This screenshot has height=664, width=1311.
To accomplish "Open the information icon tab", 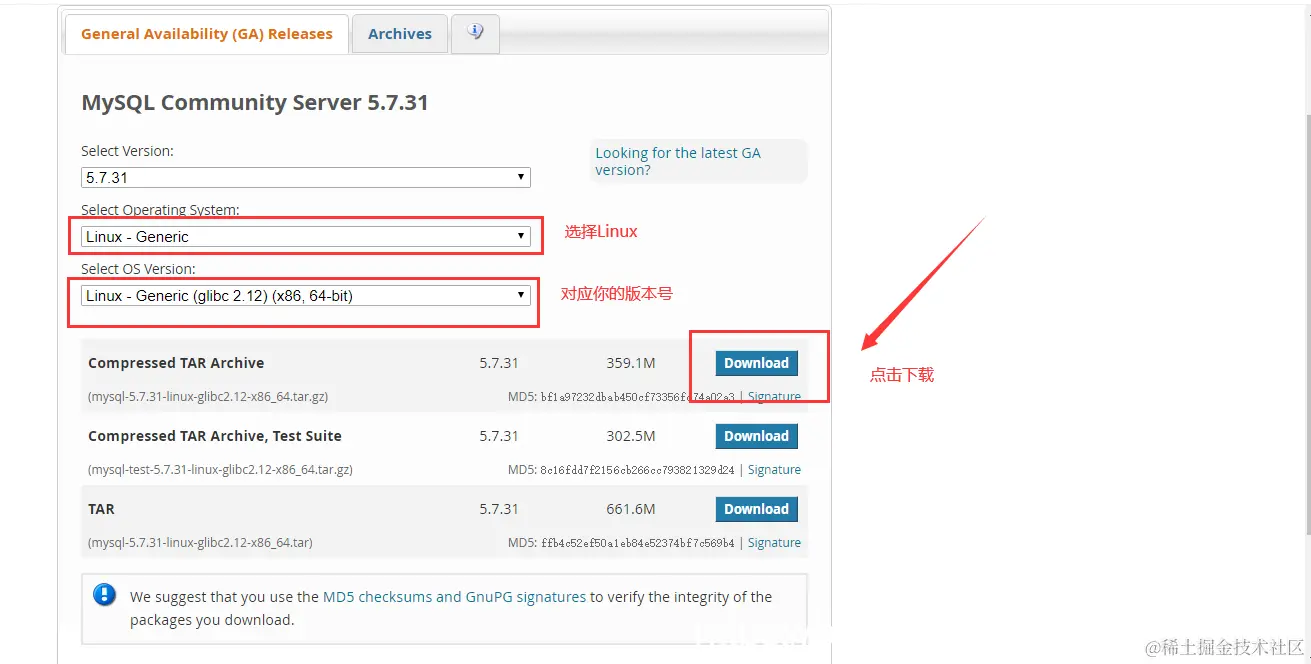I will (x=475, y=32).
